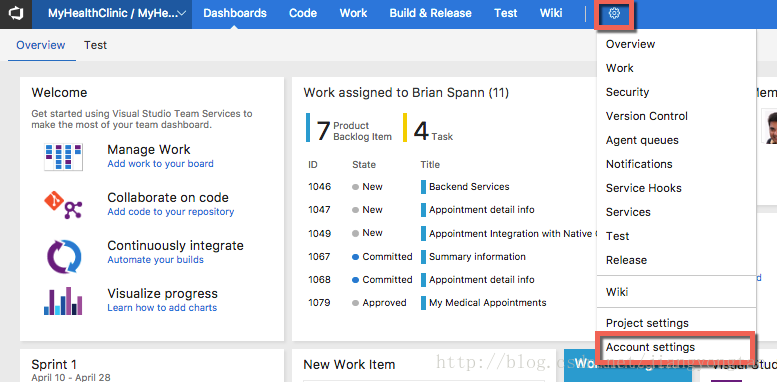
Task: Click Add work to your board link
Action: pyautogui.click(x=161, y=164)
